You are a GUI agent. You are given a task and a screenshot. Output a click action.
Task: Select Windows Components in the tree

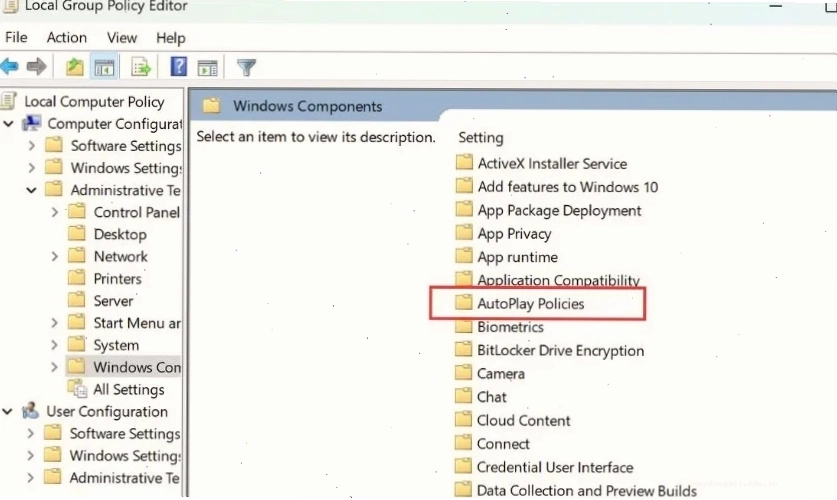[x=137, y=367]
